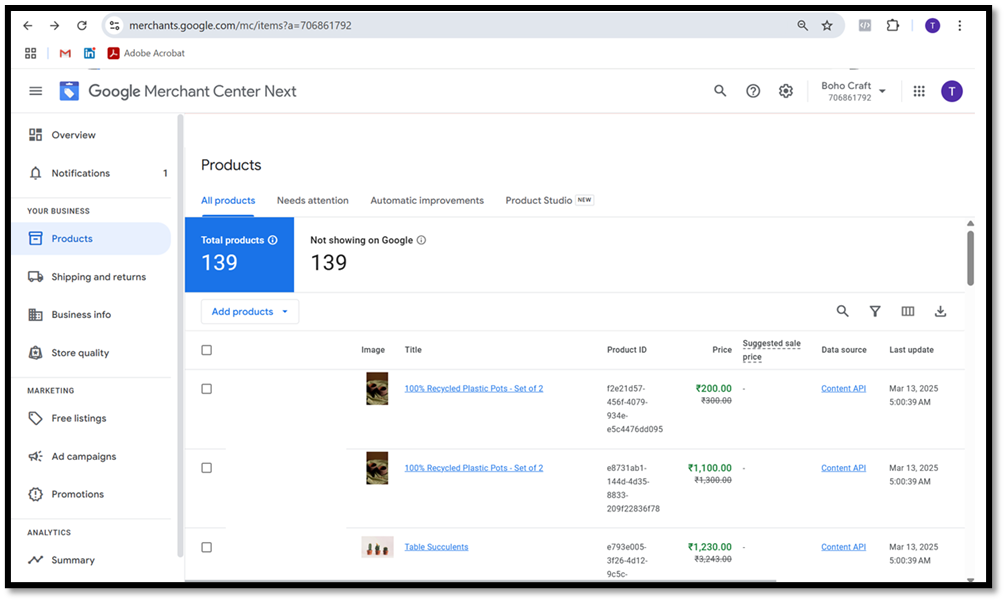Click the Suggested sale price column header

point(772,350)
